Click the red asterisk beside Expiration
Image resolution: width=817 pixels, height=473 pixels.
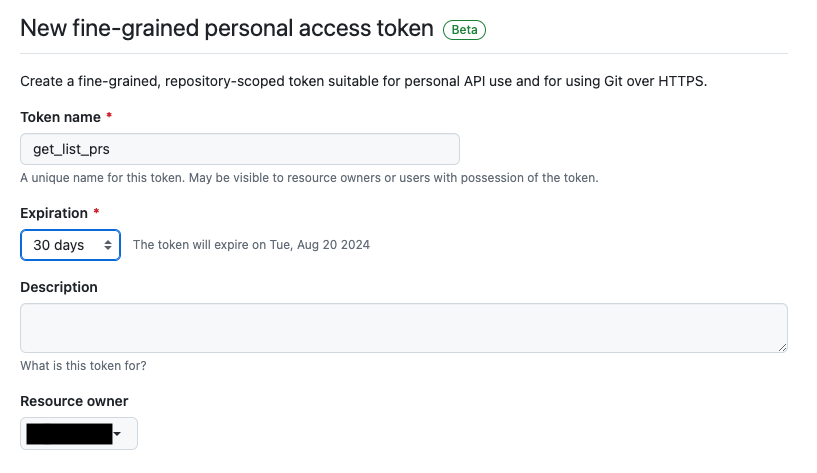[97, 213]
